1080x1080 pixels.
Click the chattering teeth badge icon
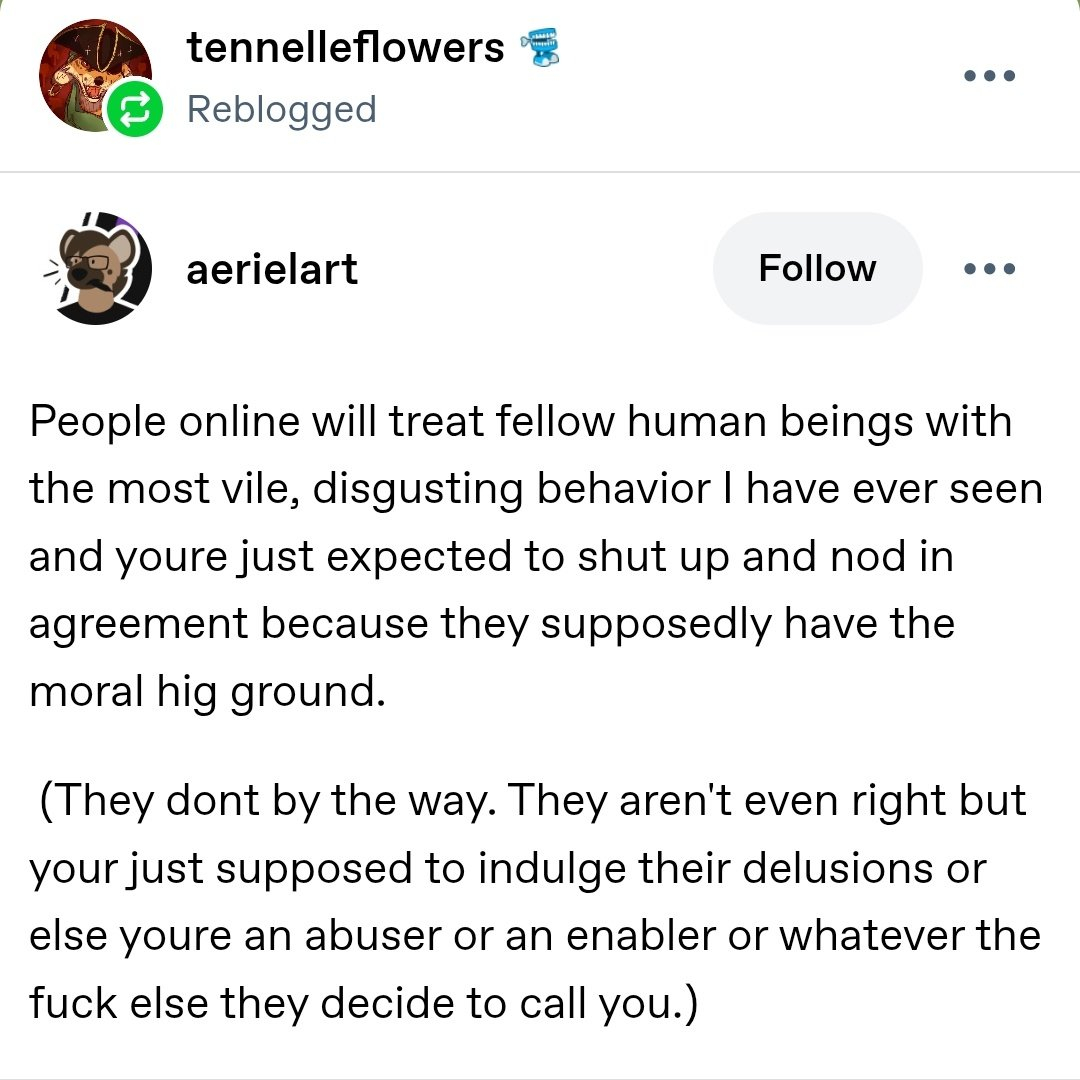[537, 48]
